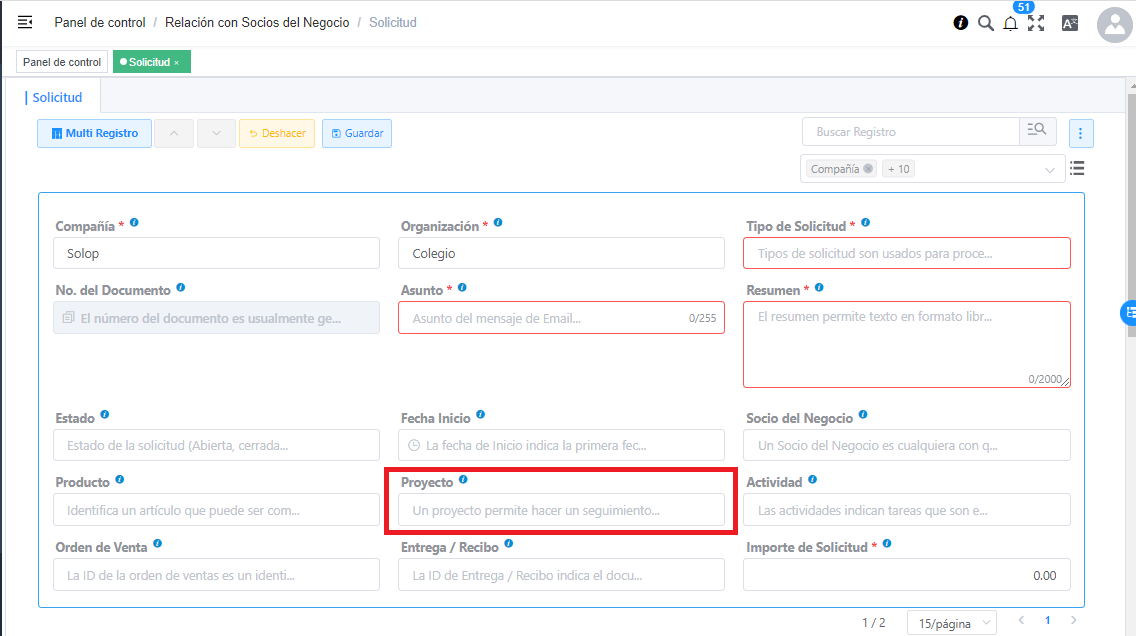The height and width of the screenshot is (636, 1136).
Task: Open the 15/página page size dropdown
Action: coord(951,623)
